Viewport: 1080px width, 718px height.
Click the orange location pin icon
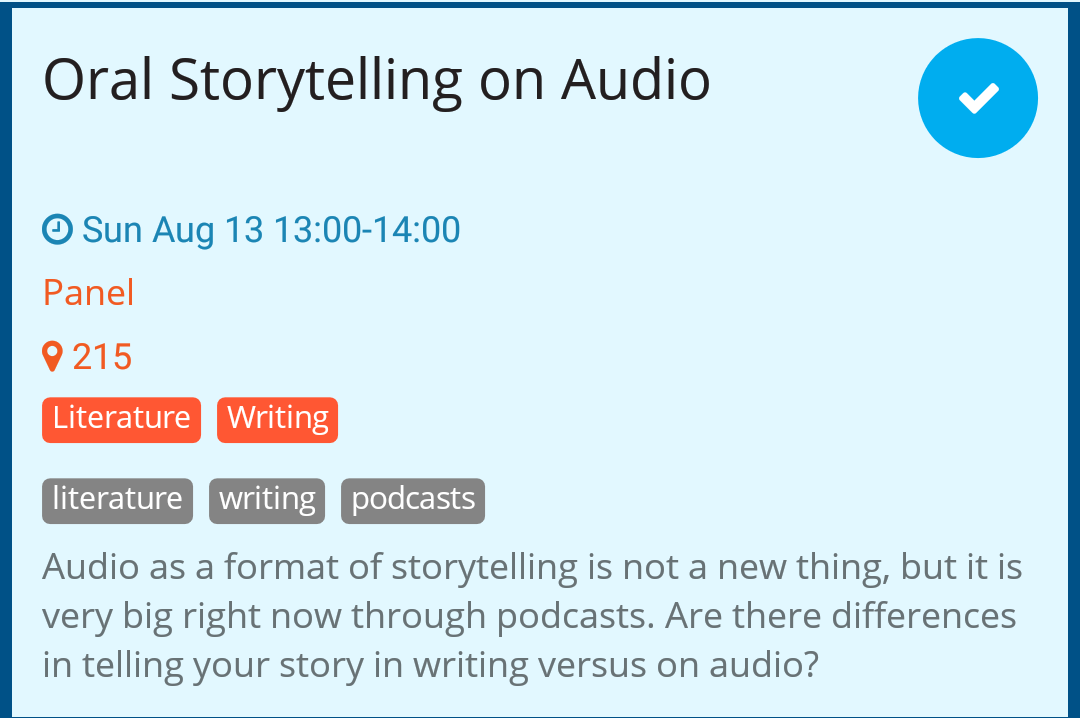tap(52, 356)
